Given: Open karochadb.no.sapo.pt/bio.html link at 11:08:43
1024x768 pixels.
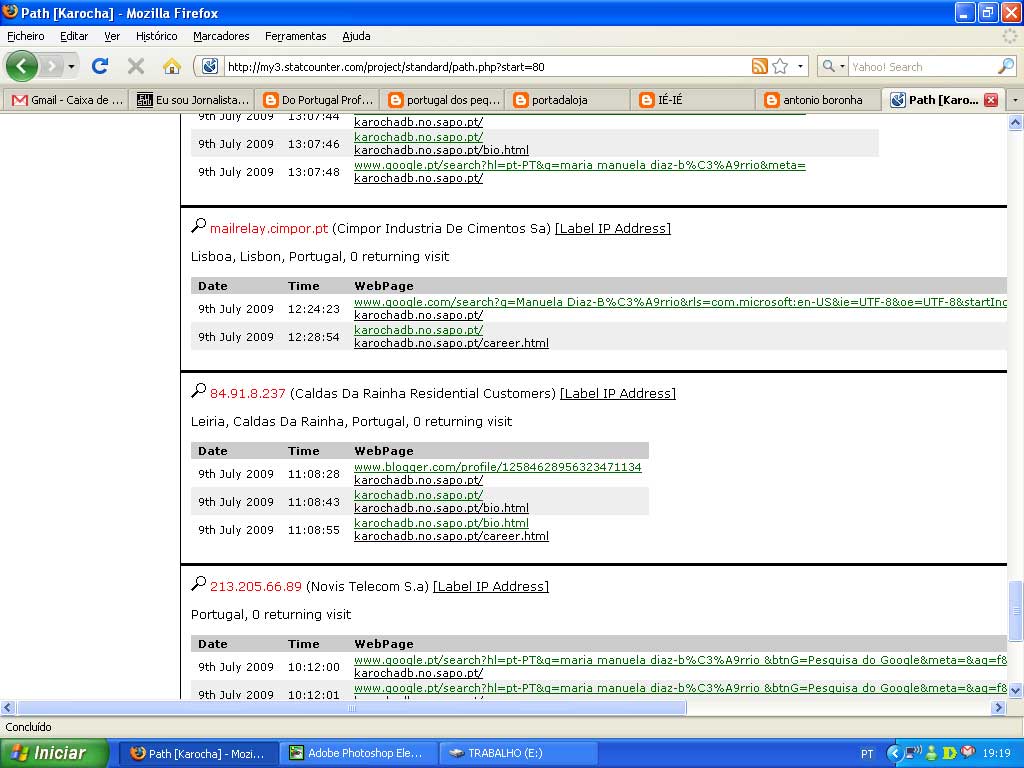Looking at the screenshot, I should pyautogui.click(x=441, y=508).
